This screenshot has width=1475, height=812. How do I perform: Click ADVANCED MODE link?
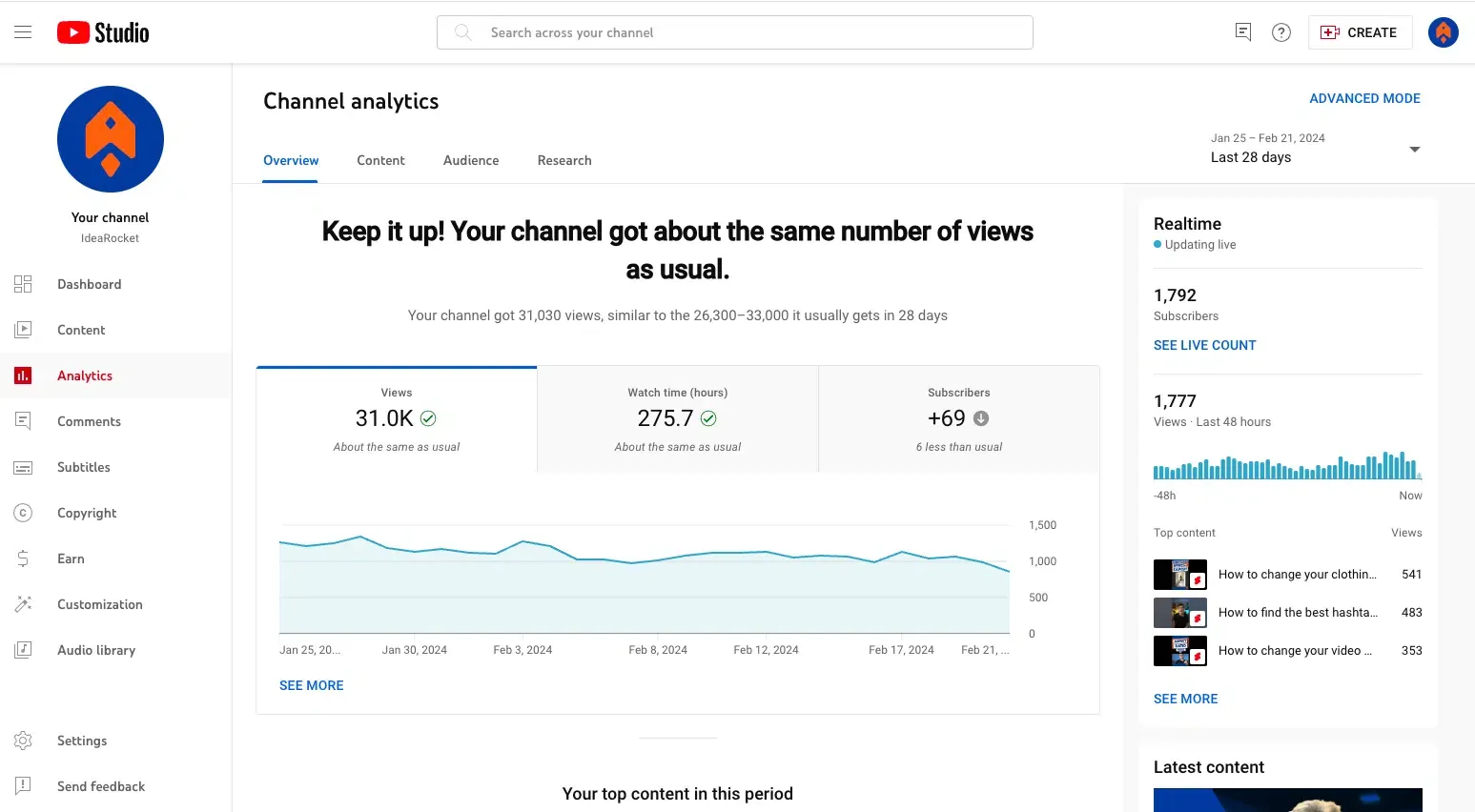click(1364, 98)
